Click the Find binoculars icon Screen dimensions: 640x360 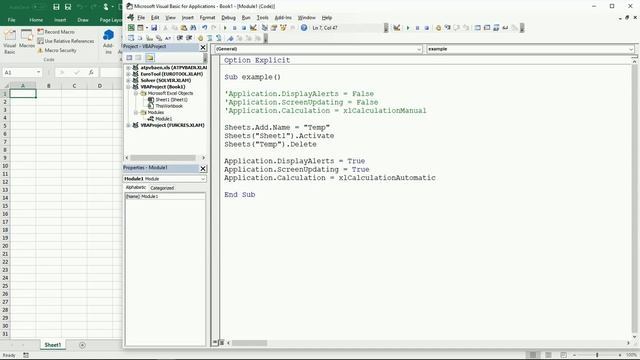pyautogui.click(x=193, y=28)
